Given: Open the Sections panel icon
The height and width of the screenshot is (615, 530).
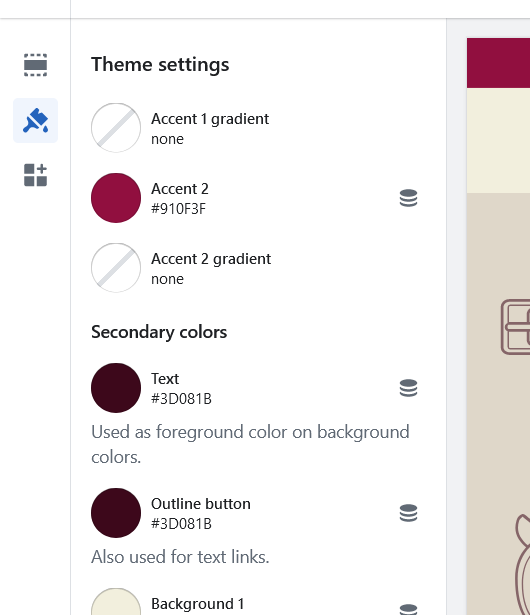Looking at the screenshot, I should pos(35,65).
